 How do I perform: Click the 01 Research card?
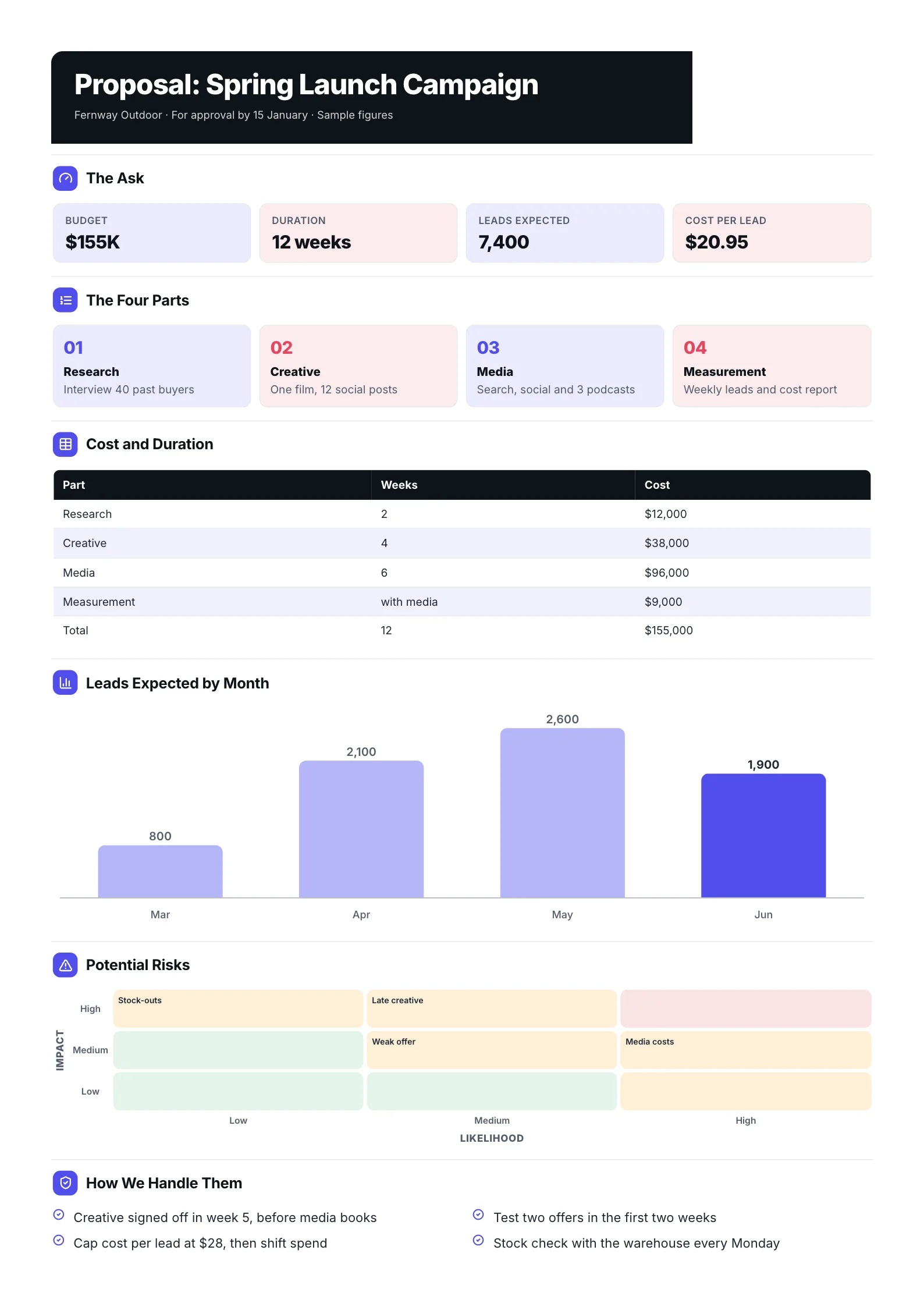152,366
